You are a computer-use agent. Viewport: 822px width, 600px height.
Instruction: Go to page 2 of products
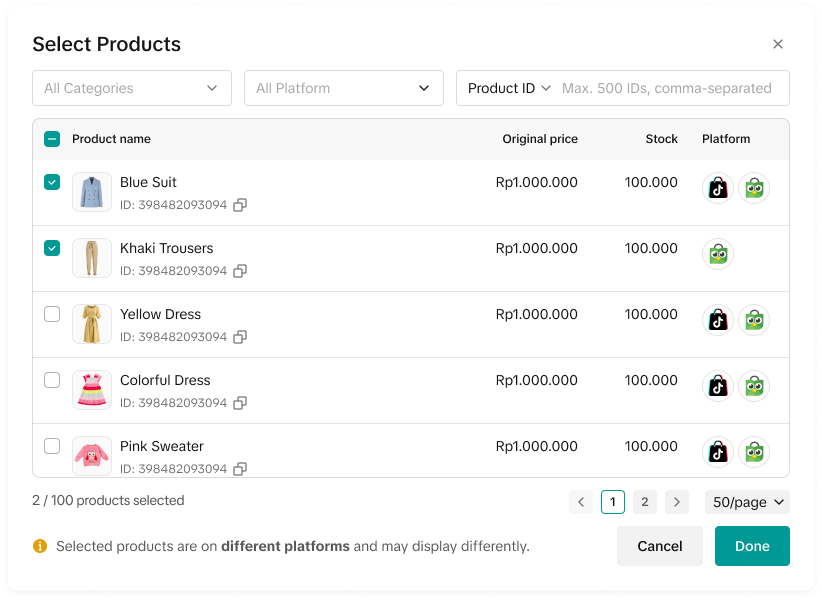[x=645, y=502]
